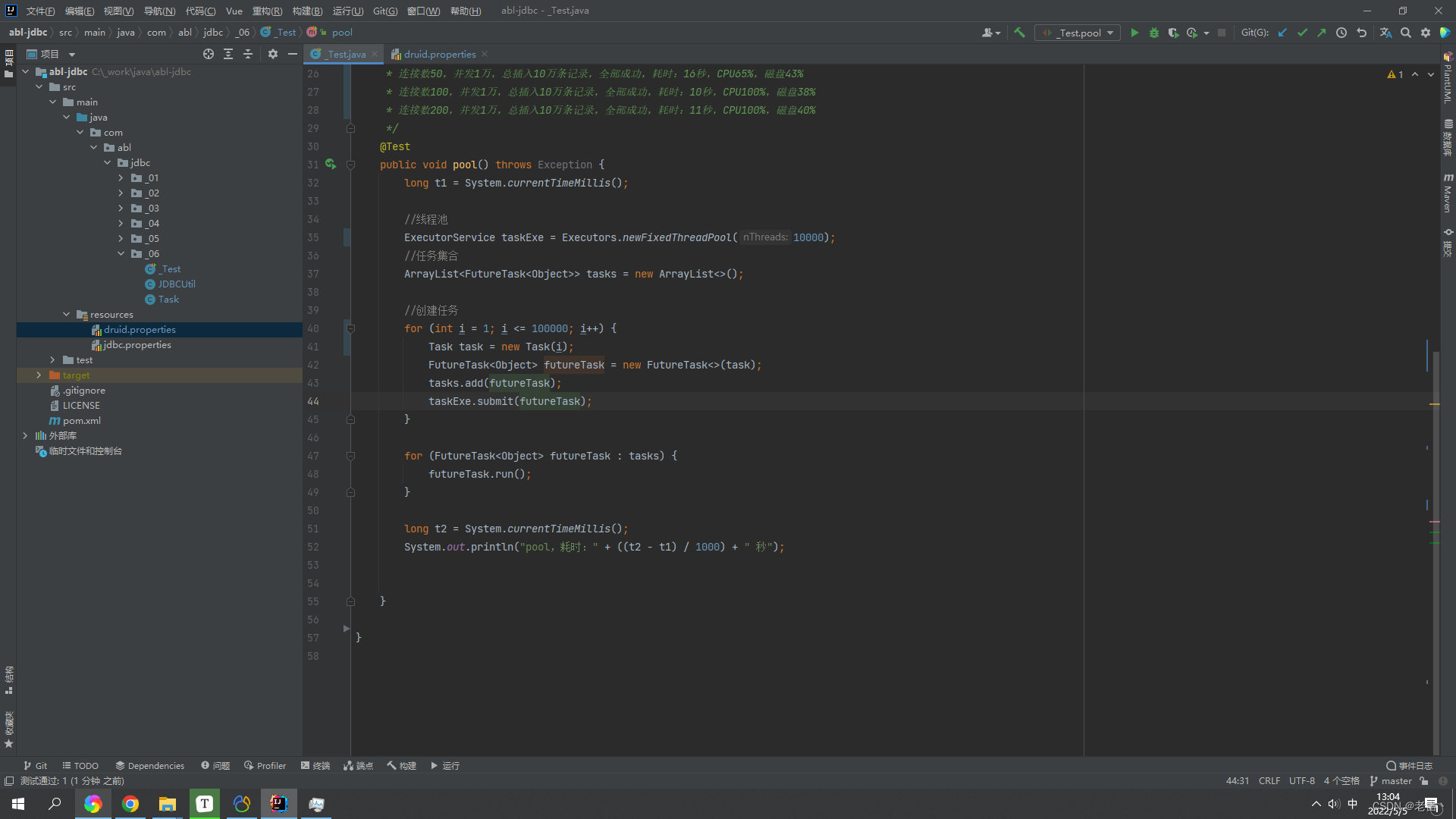Click Git update project arrow icon
Image resolution: width=1456 pixels, height=819 pixels.
(1282, 33)
